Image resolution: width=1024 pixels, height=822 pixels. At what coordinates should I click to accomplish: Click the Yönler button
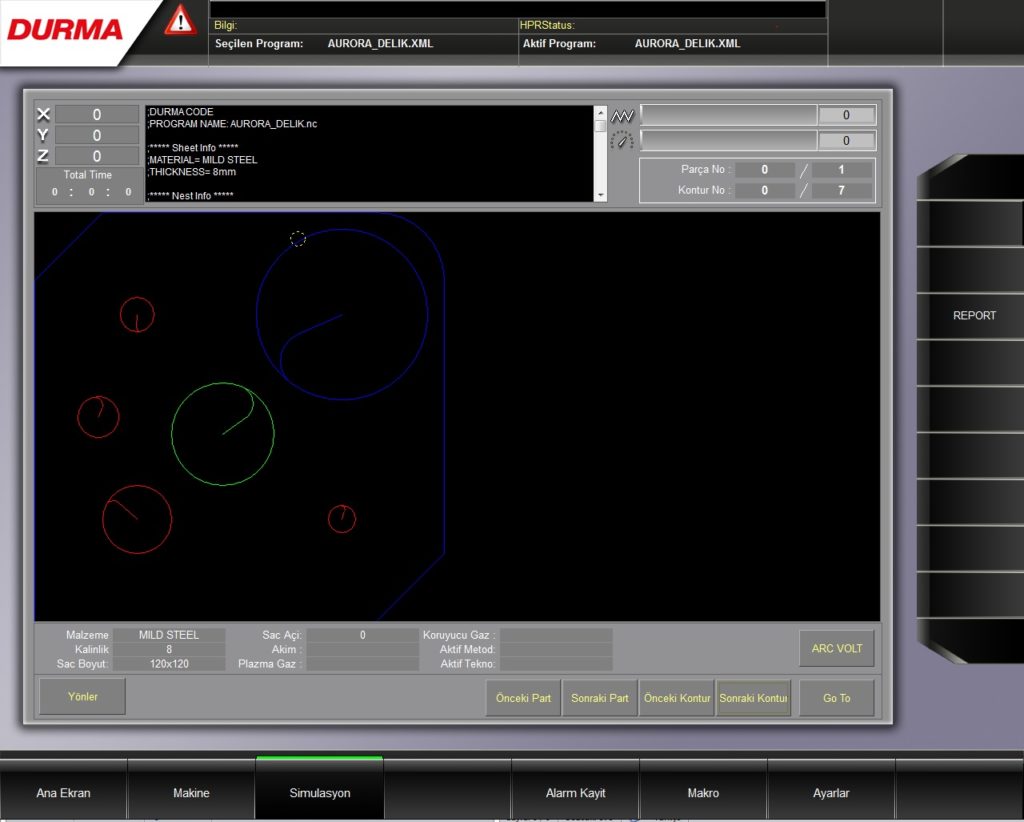point(82,697)
